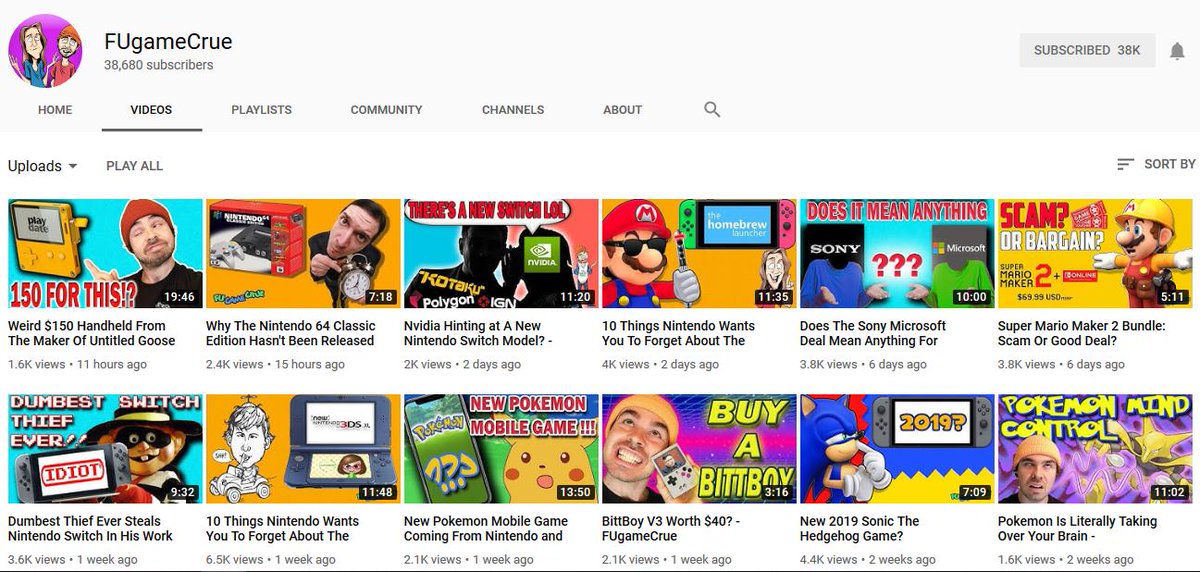Click the 13:50 duration badge
This screenshot has width=1200, height=572.
pos(574,492)
